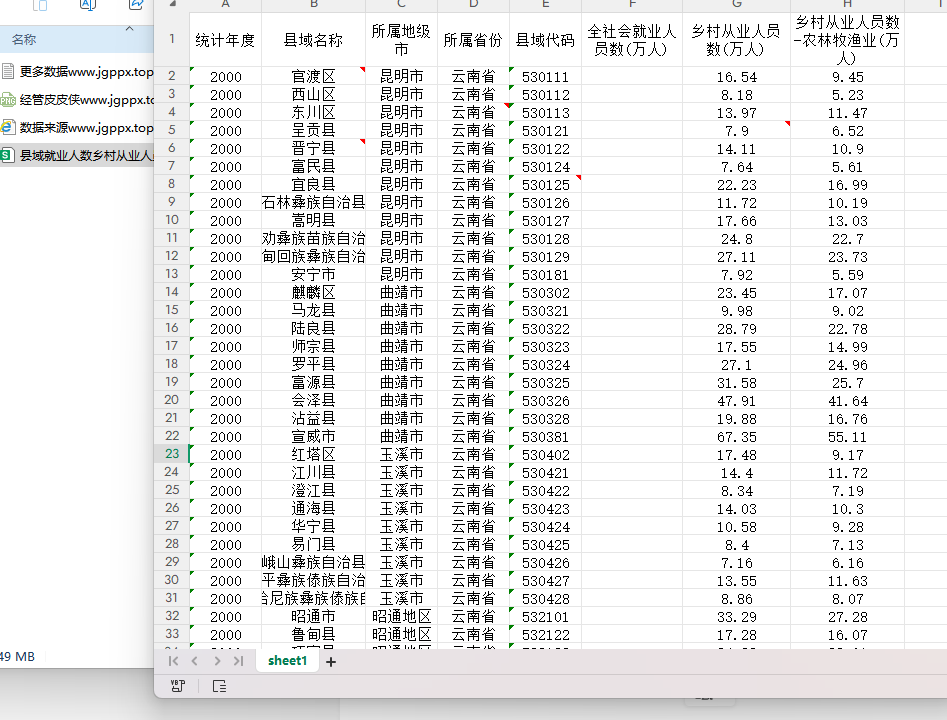The height and width of the screenshot is (720, 947).
Task: Click cell 鲁甸县
Action: 313,634
